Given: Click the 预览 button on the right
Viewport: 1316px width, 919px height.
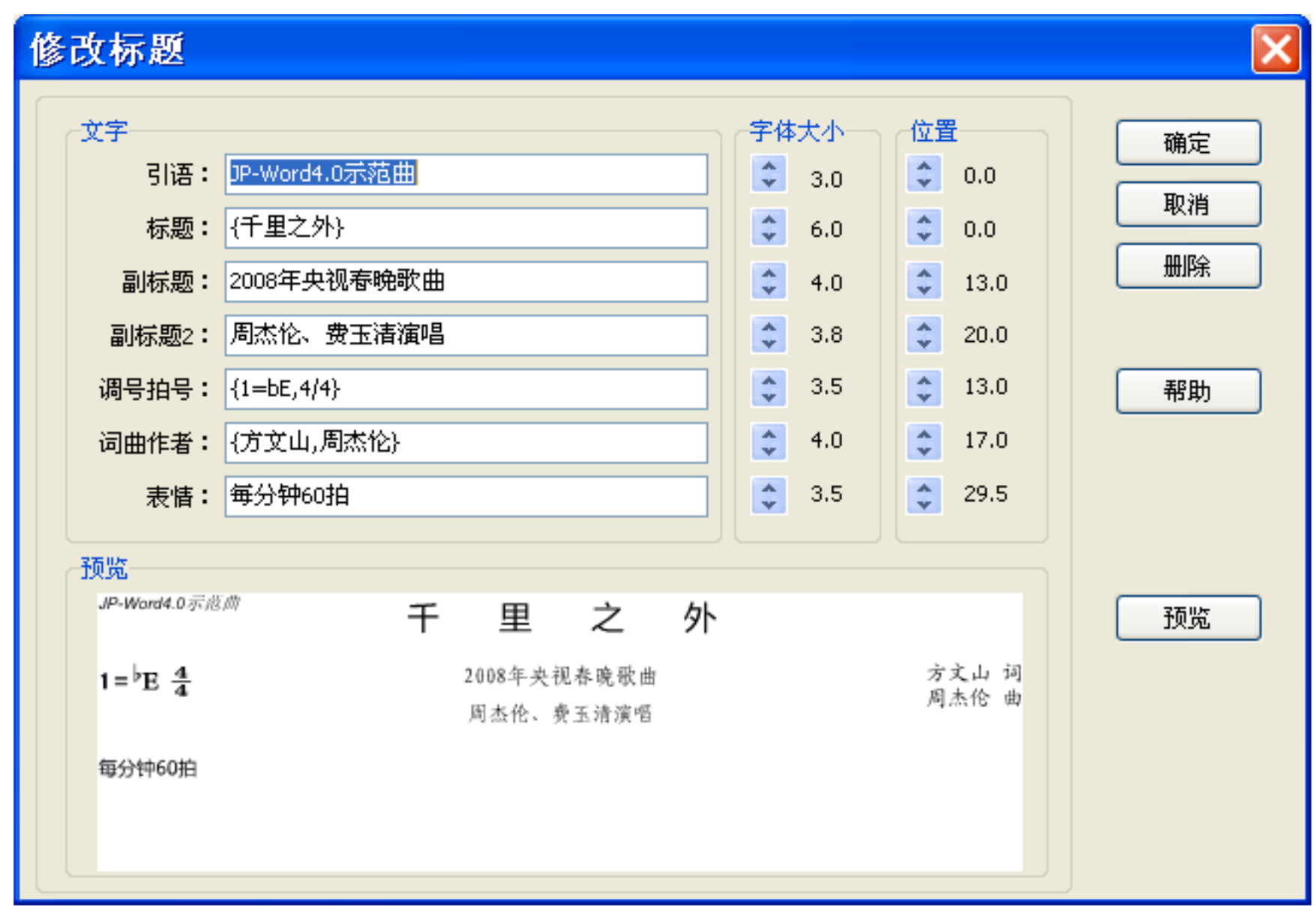Looking at the screenshot, I should (1188, 618).
